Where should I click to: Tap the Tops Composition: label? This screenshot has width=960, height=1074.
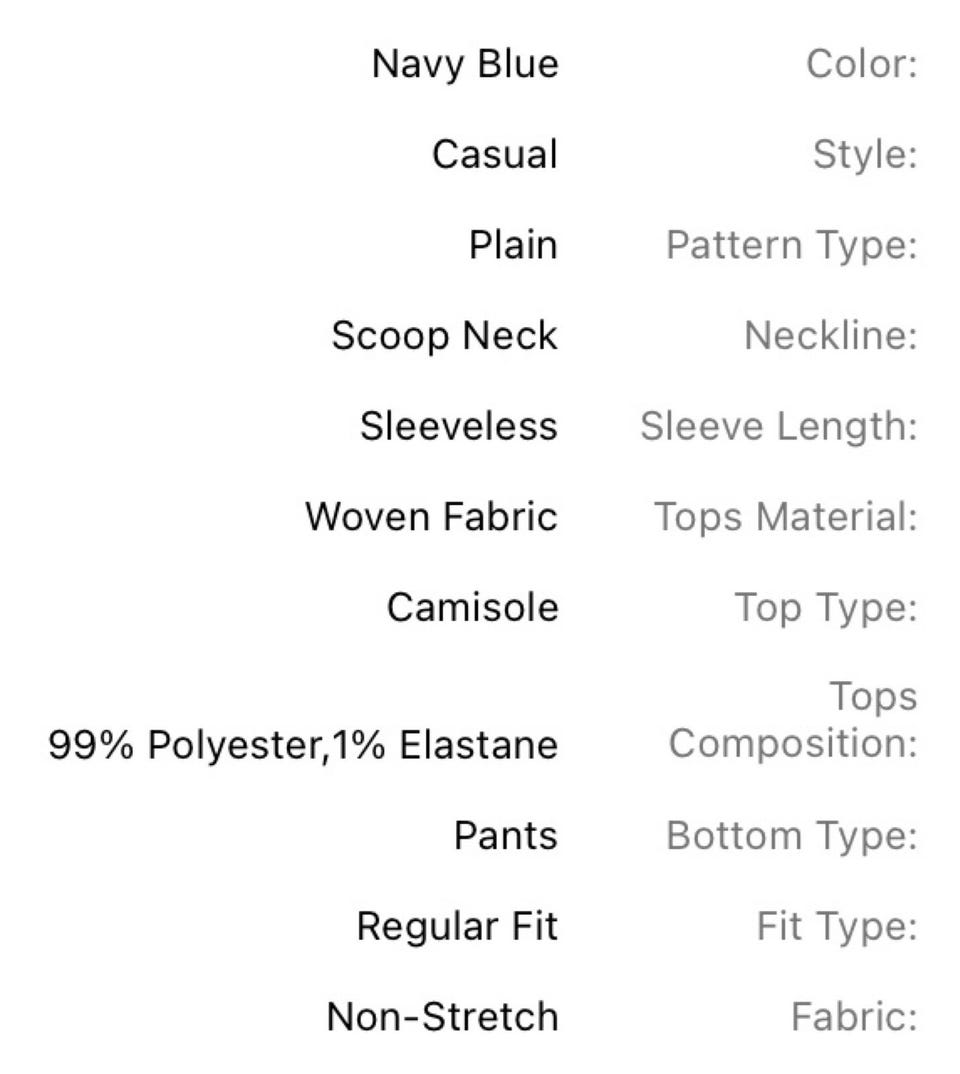click(793, 721)
